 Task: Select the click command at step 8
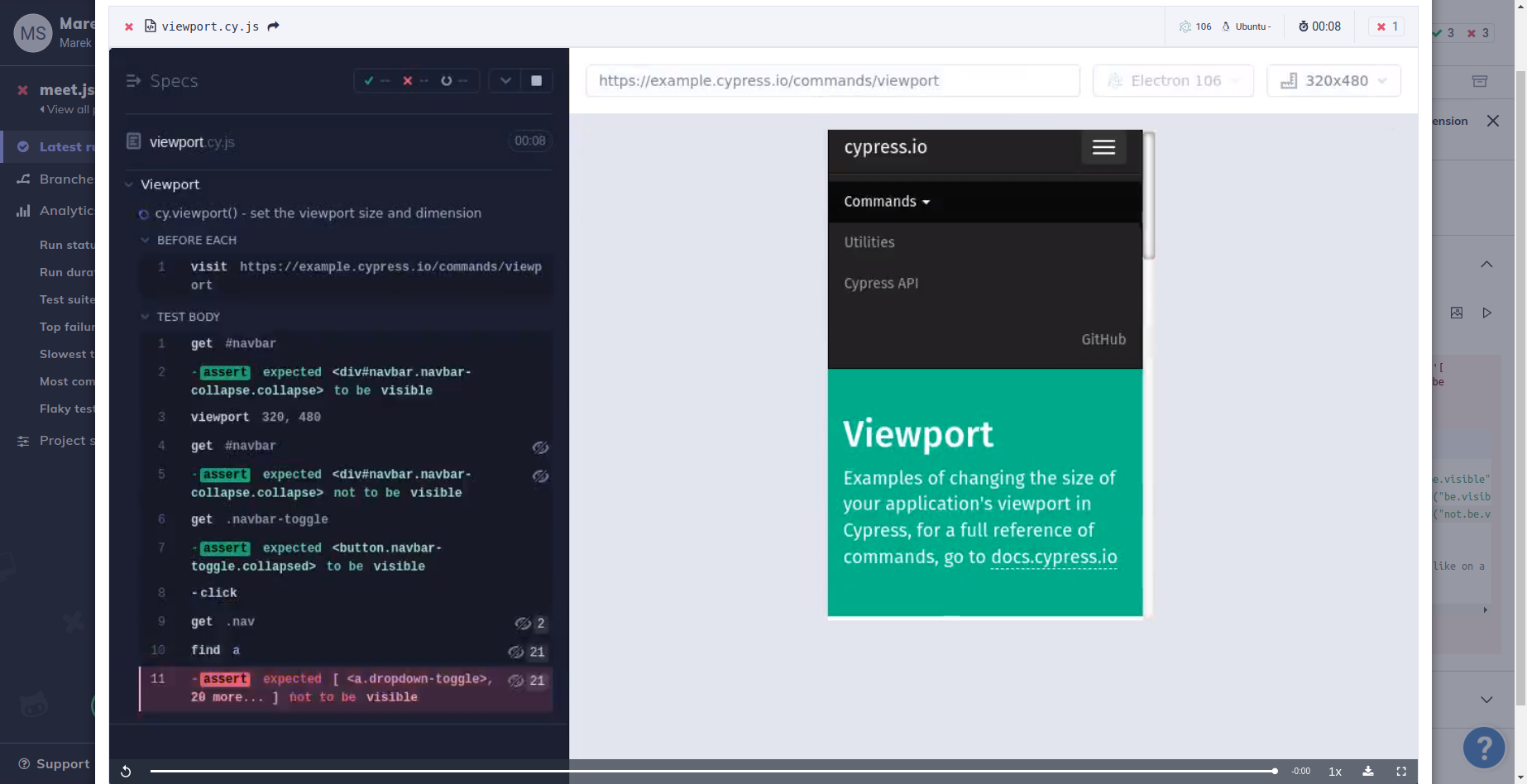(x=346, y=593)
